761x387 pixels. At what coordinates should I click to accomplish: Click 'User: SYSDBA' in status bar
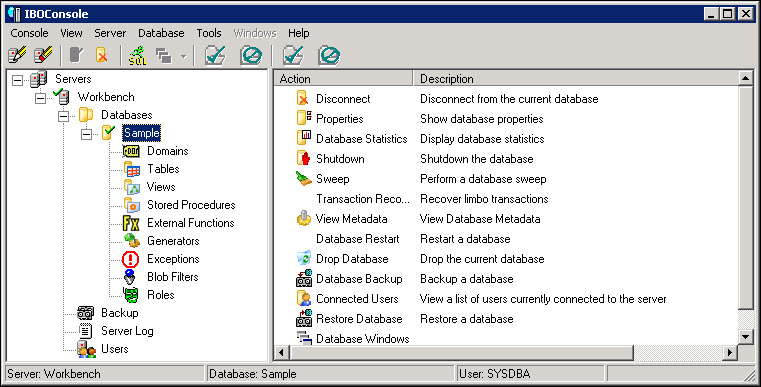(495, 374)
